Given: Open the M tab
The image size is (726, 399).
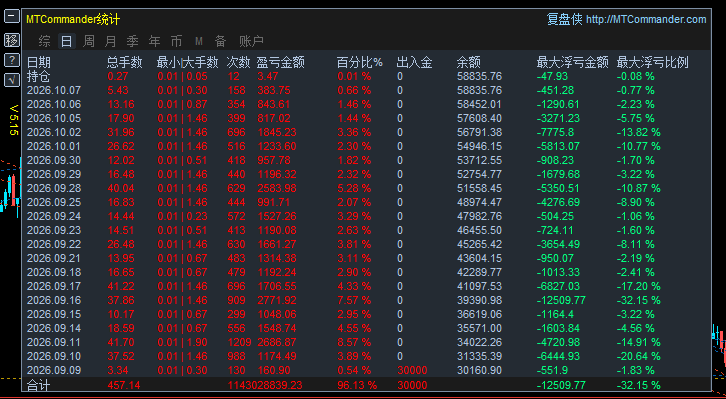Looking at the screenshot, I should (199, 41).
